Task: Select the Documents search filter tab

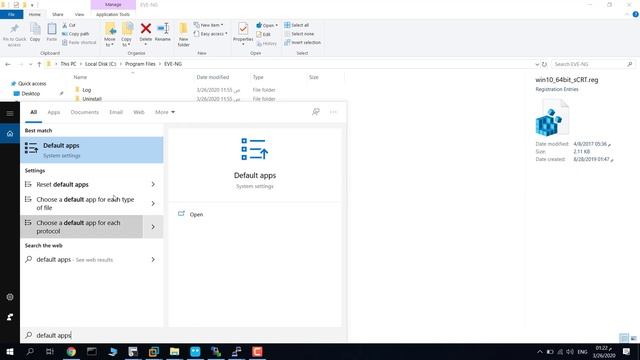Action: point(84,112)
